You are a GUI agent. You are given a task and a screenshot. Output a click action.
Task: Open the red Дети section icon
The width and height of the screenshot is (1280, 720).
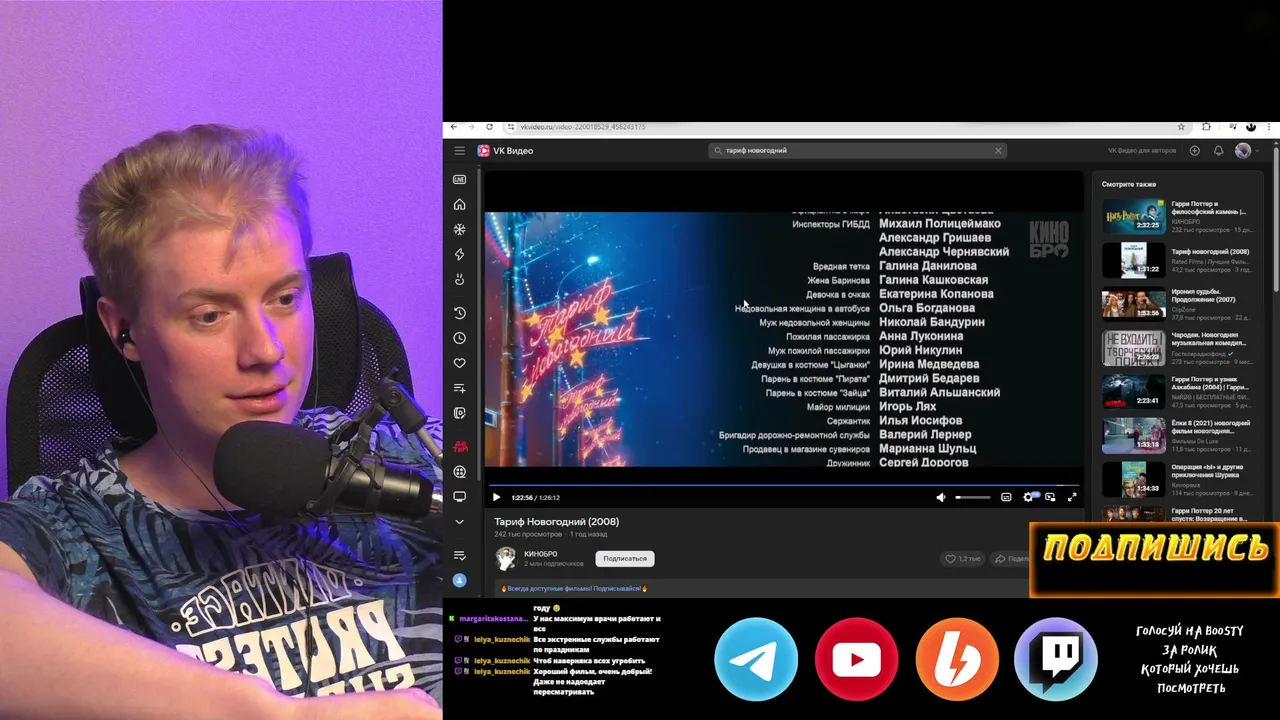click(x=459, y=446)
